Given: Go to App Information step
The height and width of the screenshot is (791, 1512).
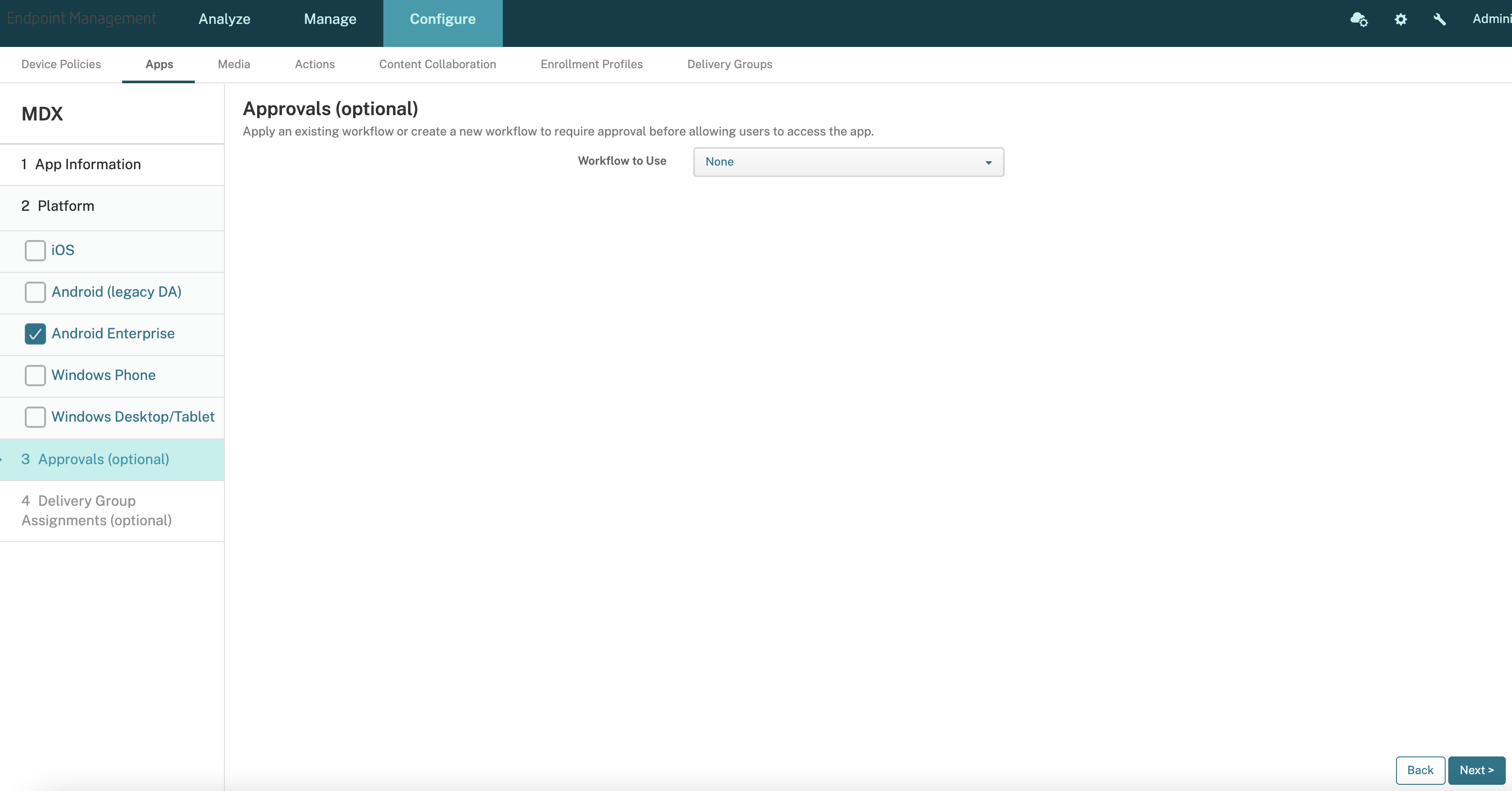Looking at the screenshot, I should point(88,164).
